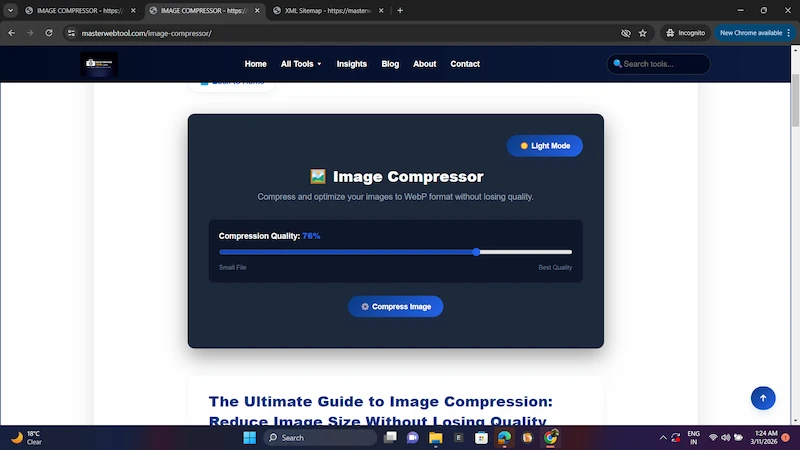Open a new tab with plus icon
The width and height of the screenshot is (800, 450).
pos(400,10)
